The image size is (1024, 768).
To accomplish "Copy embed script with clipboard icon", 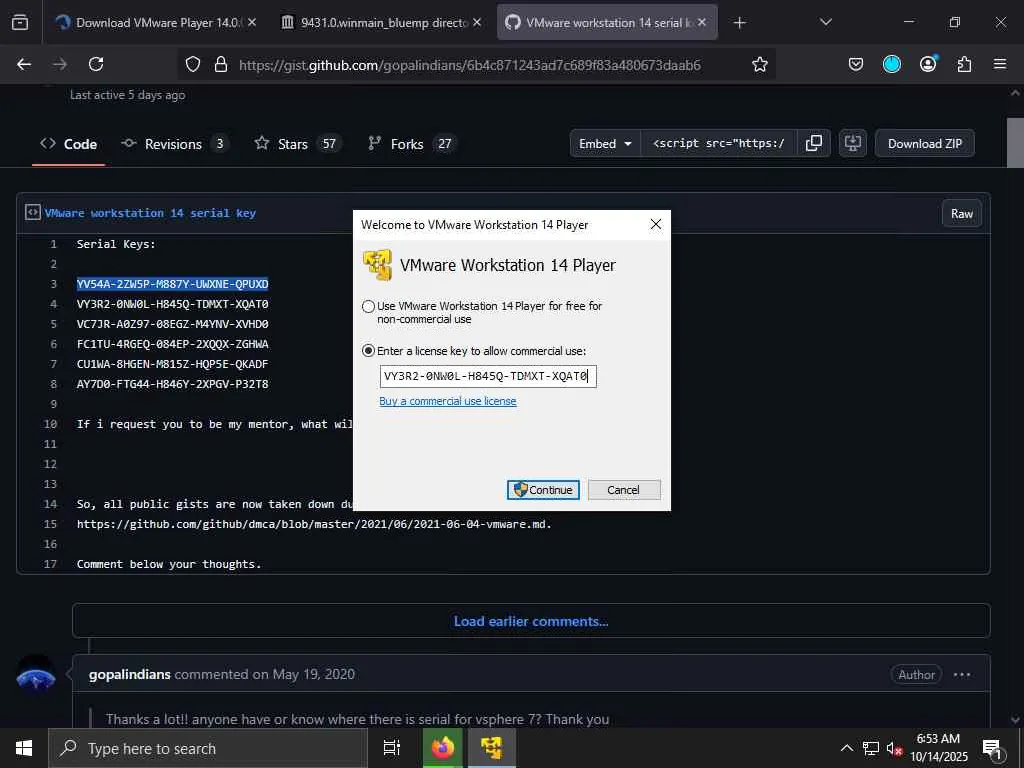I will point(814,143).
